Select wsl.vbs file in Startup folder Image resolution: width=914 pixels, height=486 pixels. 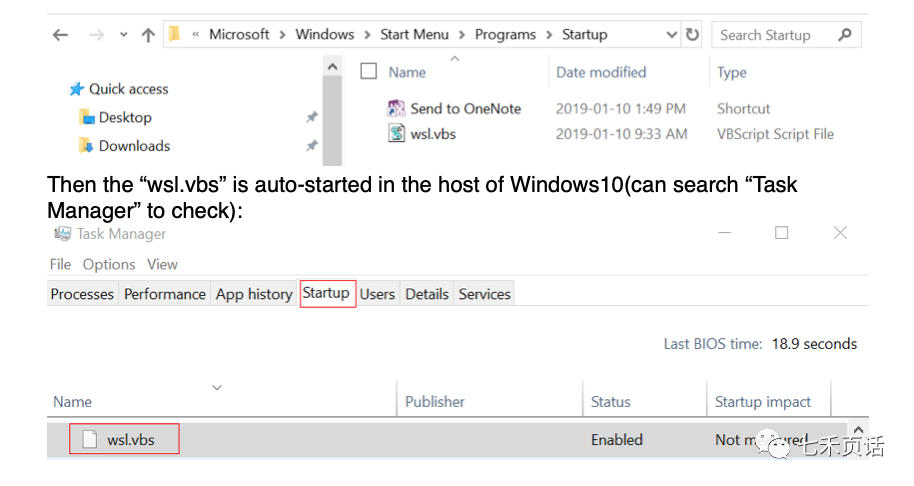[433, 134]
